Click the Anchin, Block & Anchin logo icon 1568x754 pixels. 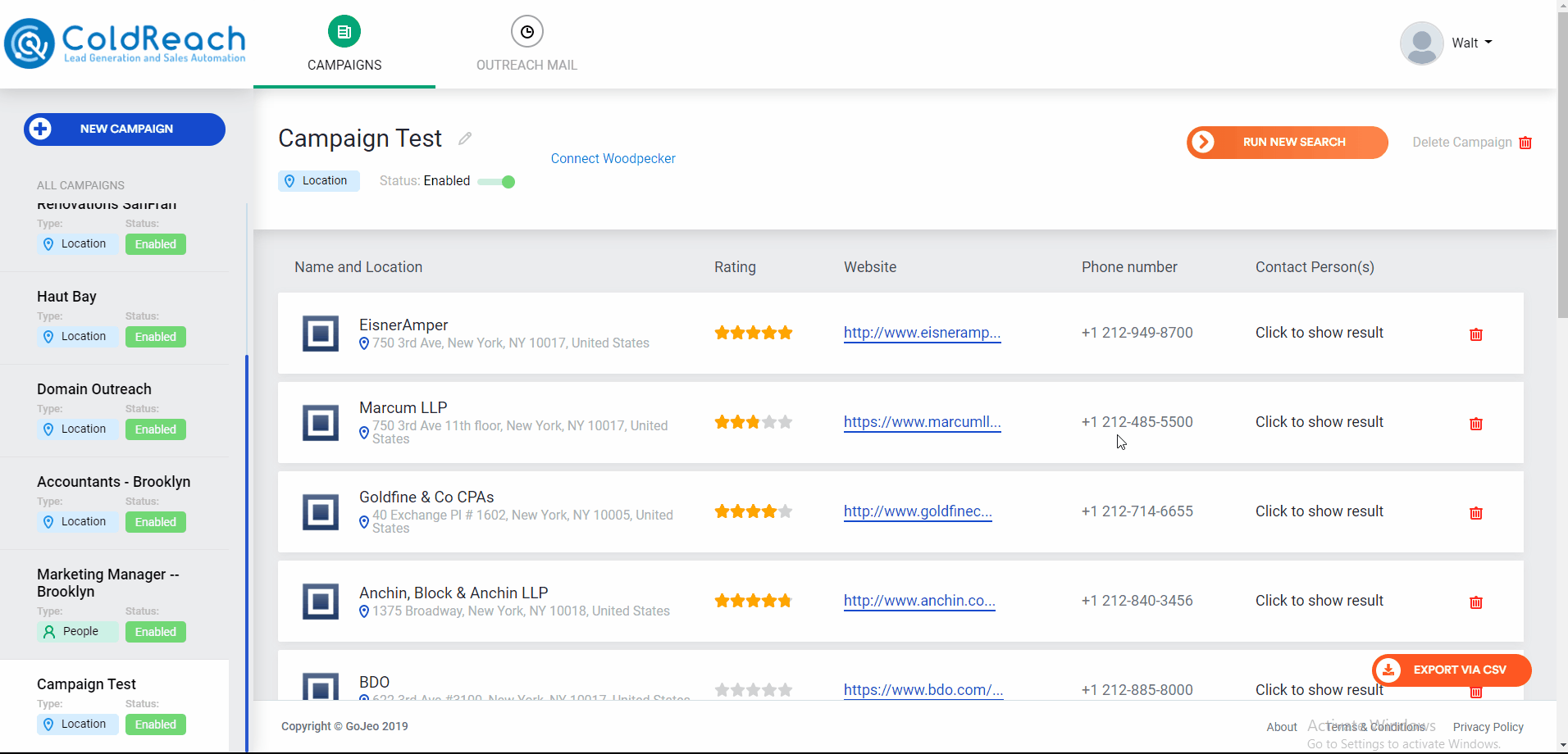(321, 602)
